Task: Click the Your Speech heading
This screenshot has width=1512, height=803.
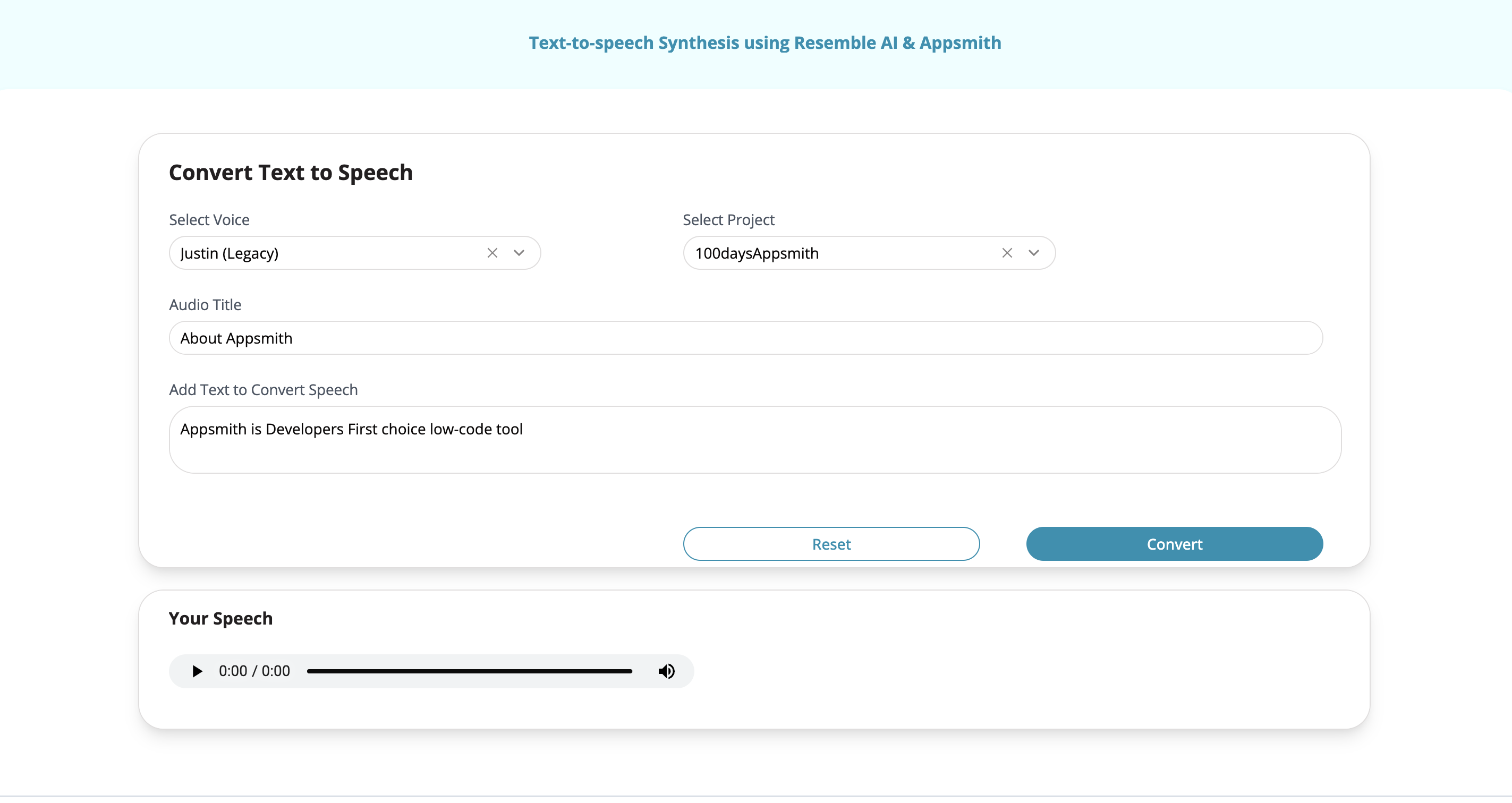Action: point(220,618)
